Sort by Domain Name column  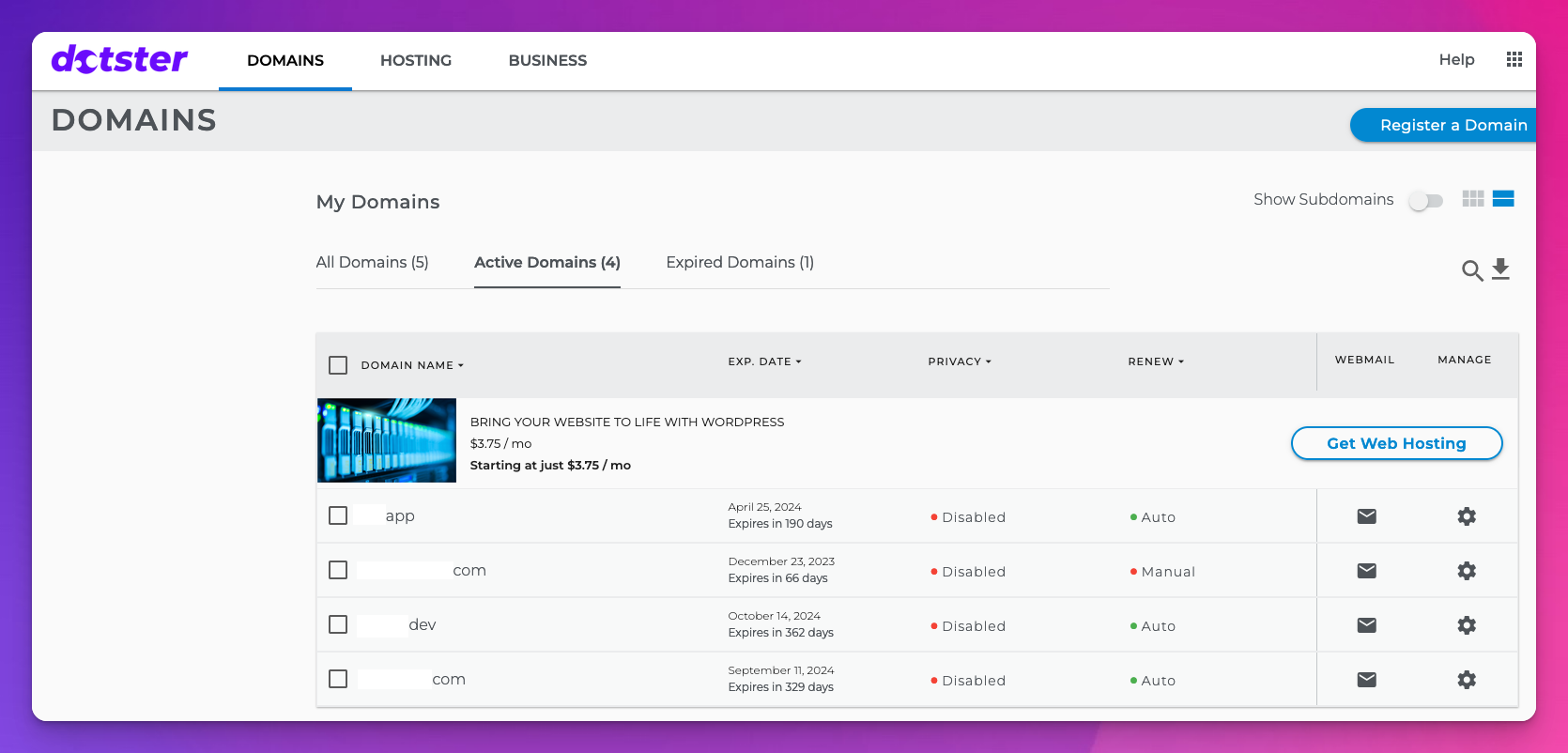click(x=412, y=365)
